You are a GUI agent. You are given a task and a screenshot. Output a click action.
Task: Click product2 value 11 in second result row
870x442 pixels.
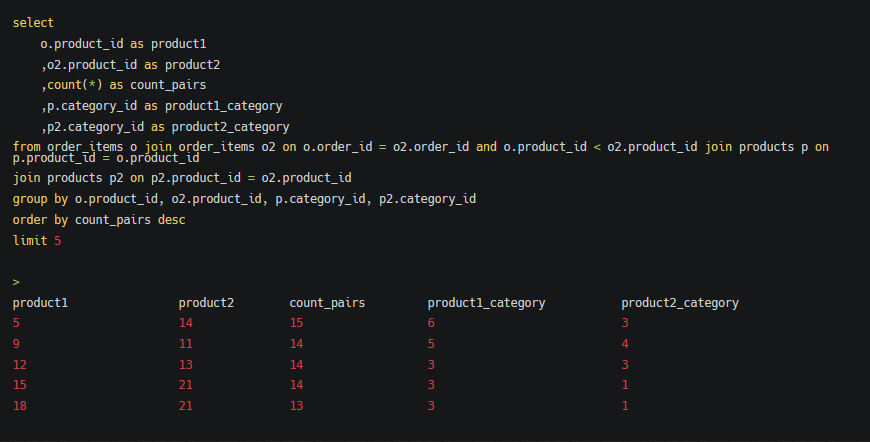click(185, 344)
